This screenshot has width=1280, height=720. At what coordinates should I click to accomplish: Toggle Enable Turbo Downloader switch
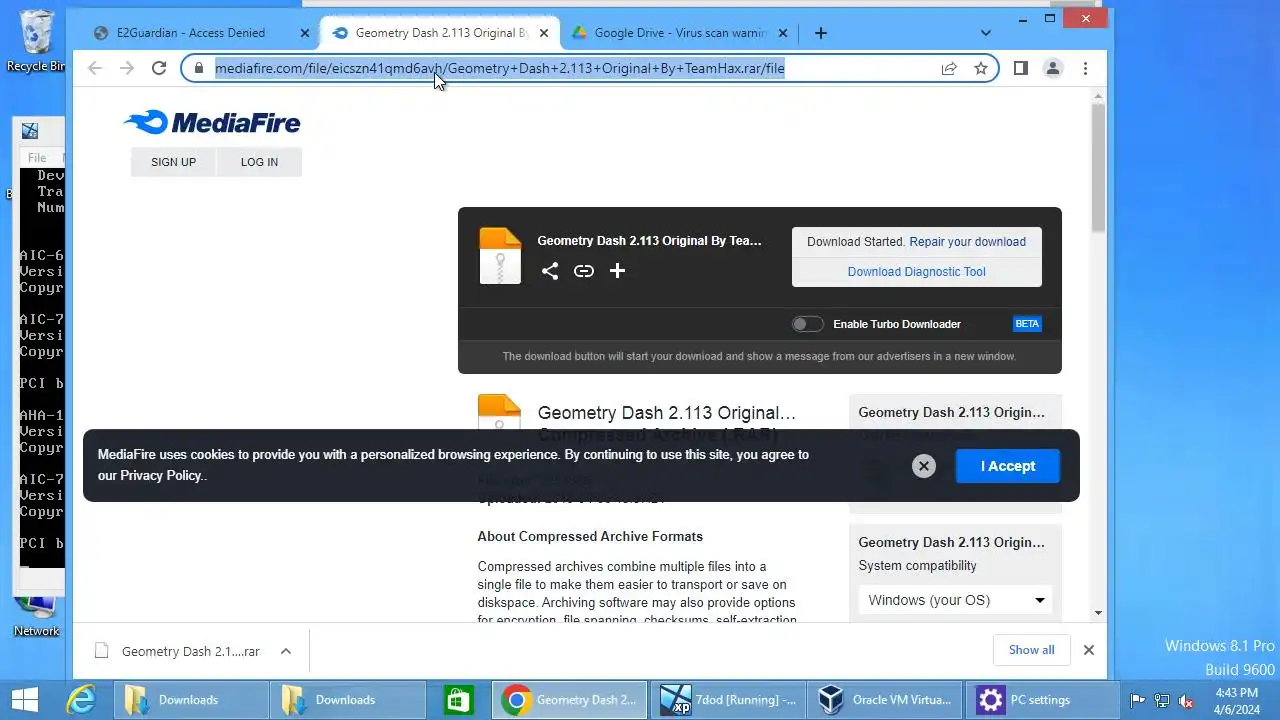[x=807, y=324]
